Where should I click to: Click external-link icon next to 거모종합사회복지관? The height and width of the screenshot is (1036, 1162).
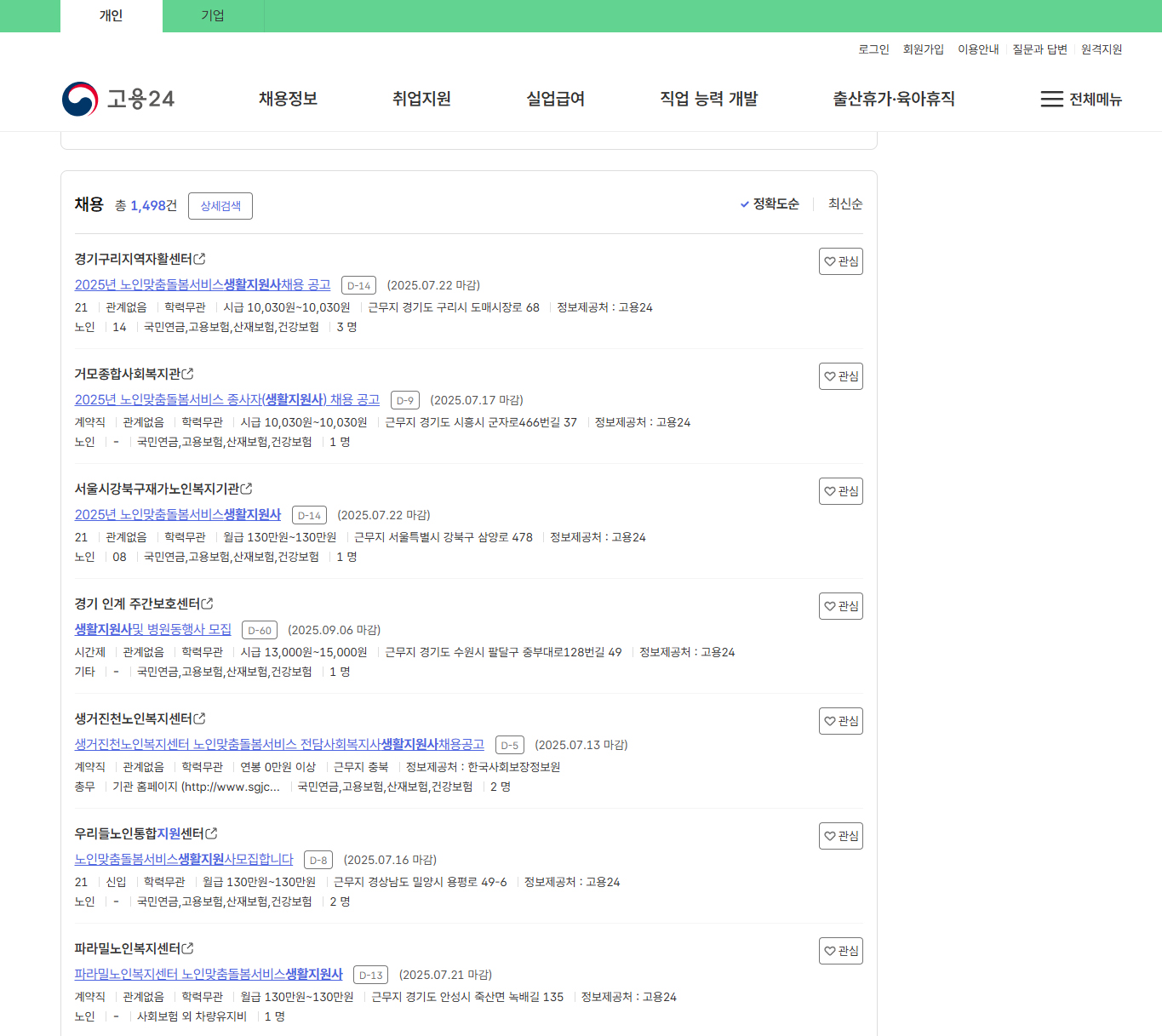point(189,372)
